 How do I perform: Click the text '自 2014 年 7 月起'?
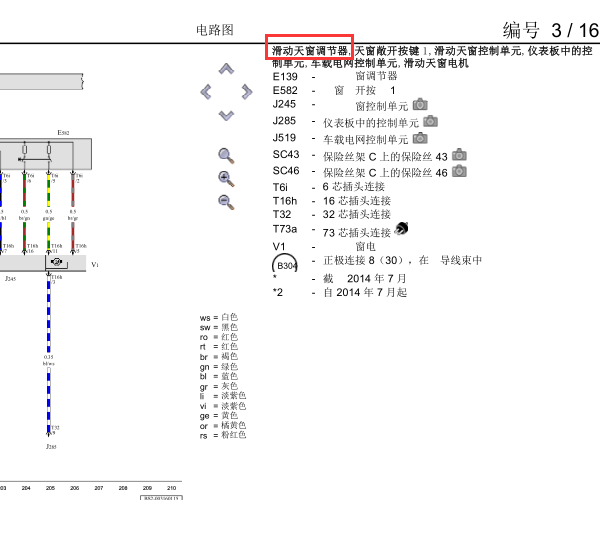pyautogui.click(x=365, y=292)
